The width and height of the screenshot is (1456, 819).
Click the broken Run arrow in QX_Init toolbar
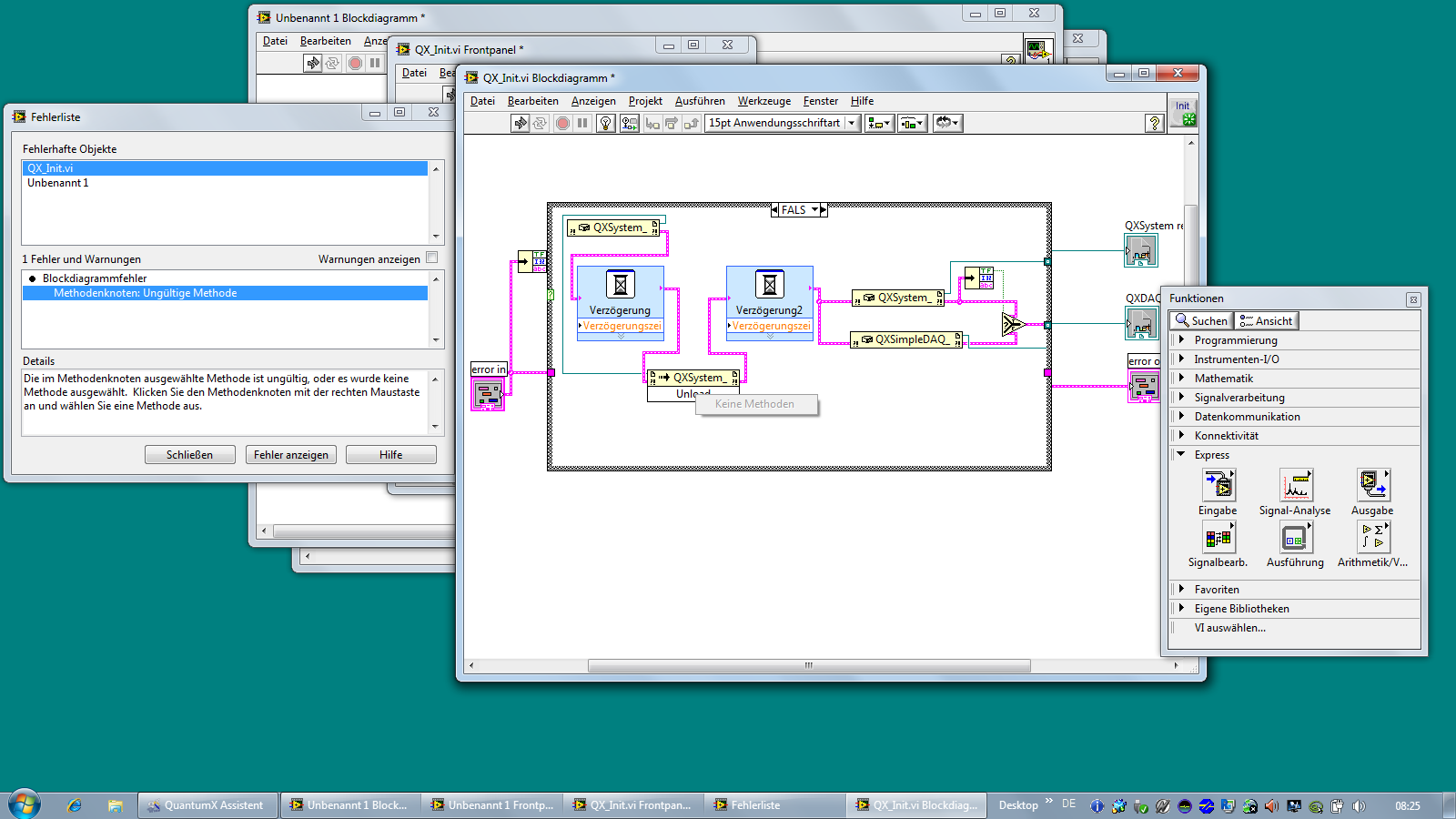coord(520,123)
